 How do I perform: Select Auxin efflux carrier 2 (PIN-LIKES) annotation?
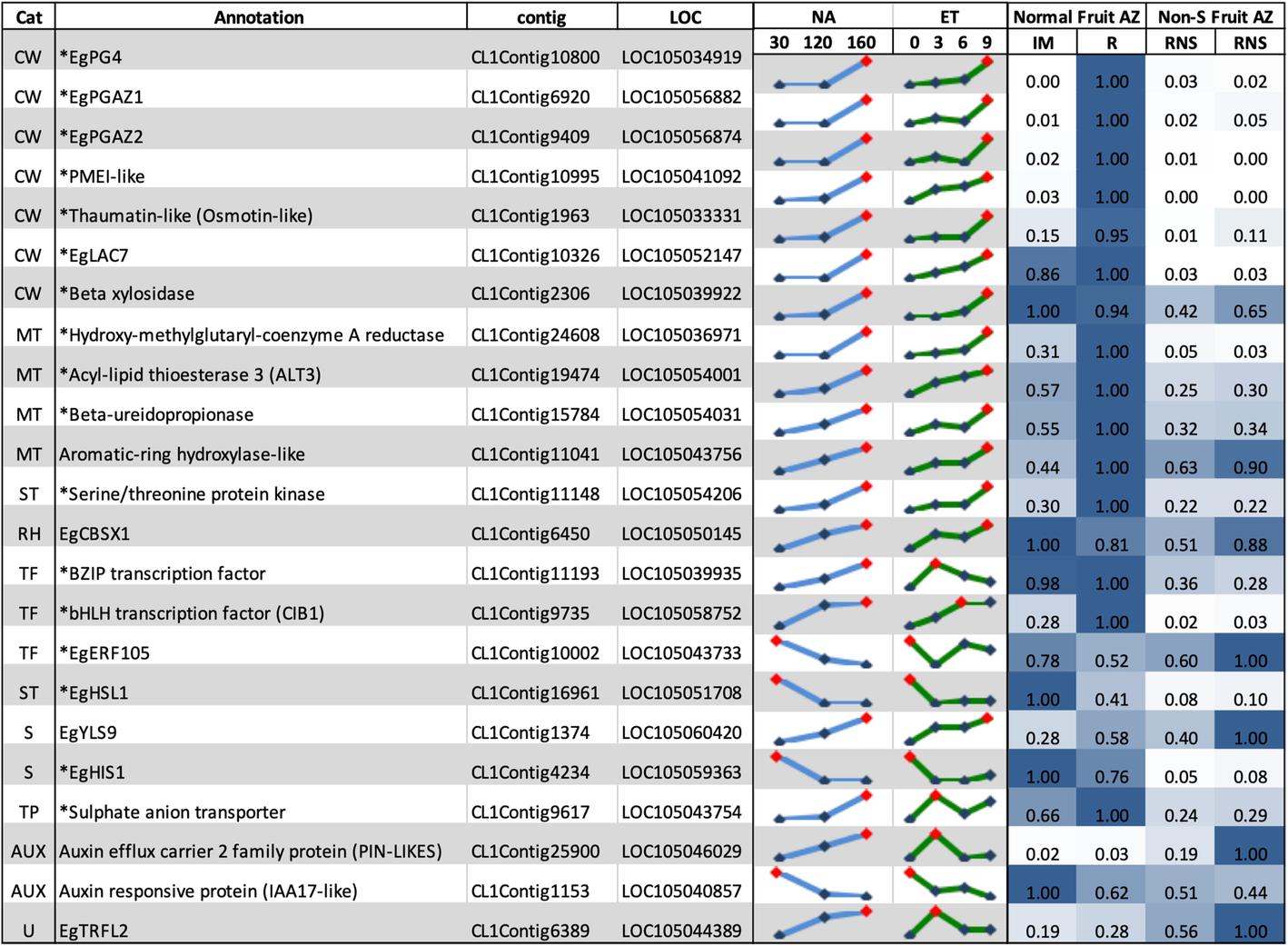251,852
